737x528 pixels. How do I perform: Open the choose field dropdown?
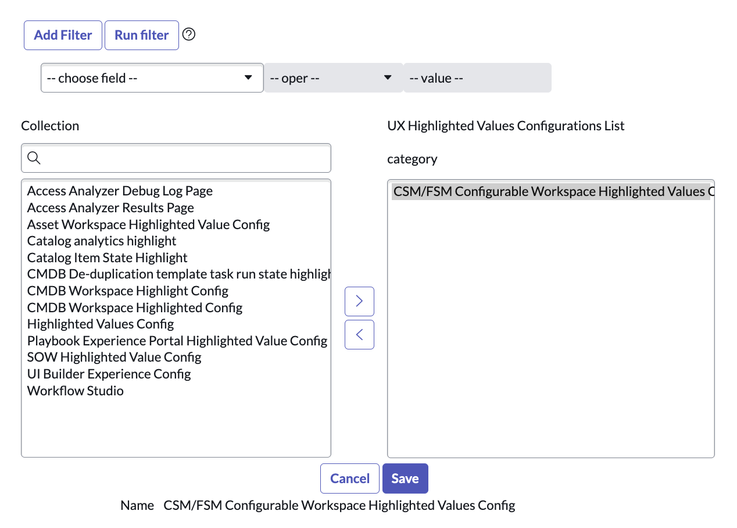pyautogui.click(x=152, y=78)
